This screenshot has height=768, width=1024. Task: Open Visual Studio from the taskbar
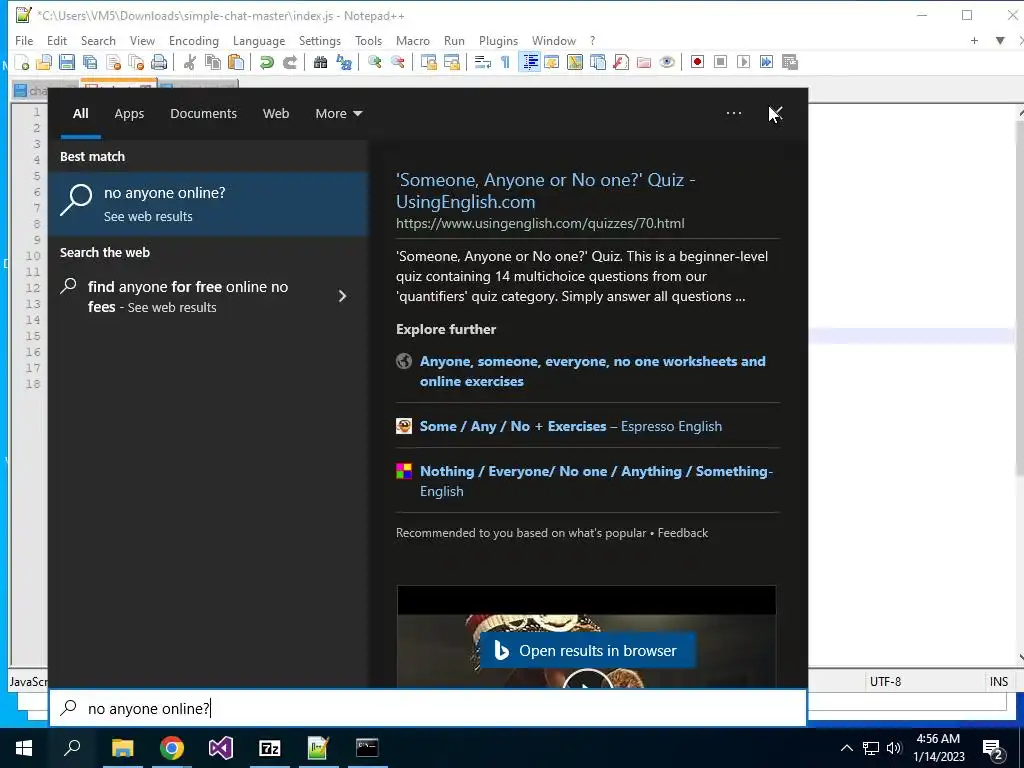pyautogui.click(x=221, y=748)
